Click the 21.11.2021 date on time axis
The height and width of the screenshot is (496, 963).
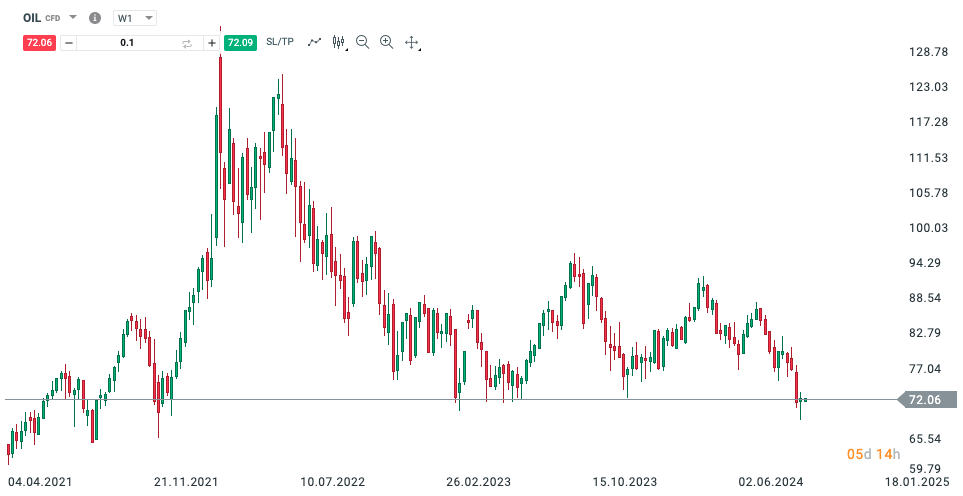pyautogui.click(x=187, y=483)
